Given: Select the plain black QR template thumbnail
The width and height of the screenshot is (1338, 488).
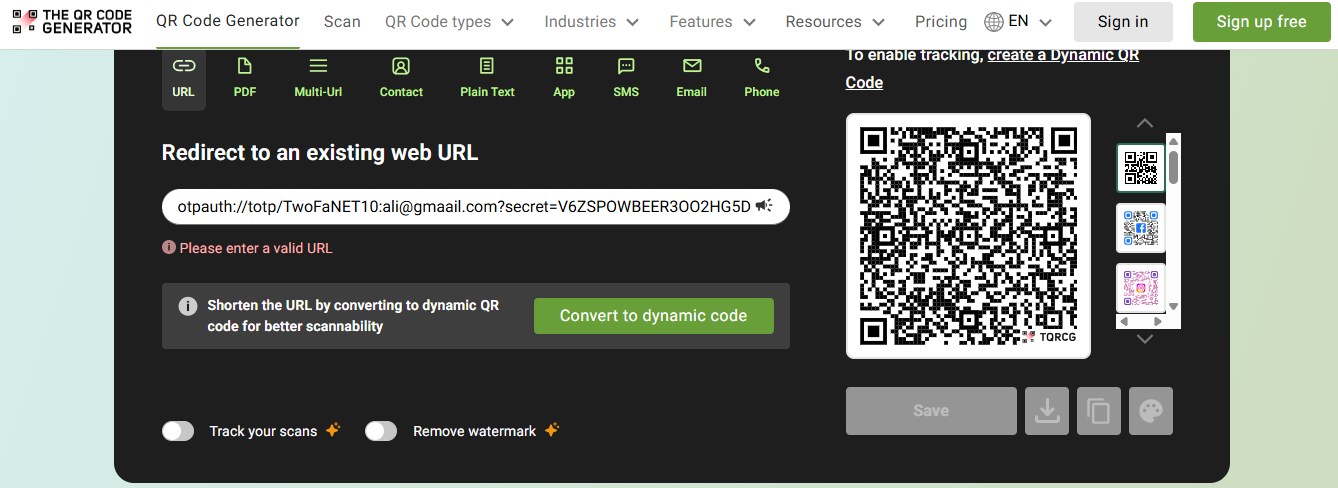Looking at the screenshot, I should [x=1141, y=168].
